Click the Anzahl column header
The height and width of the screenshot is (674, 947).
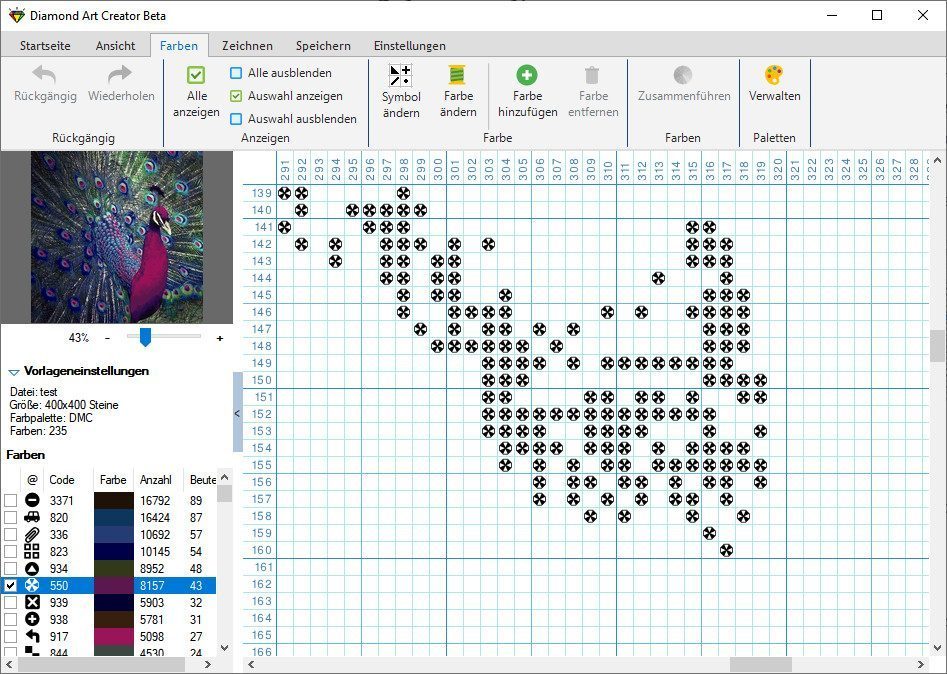155,480
